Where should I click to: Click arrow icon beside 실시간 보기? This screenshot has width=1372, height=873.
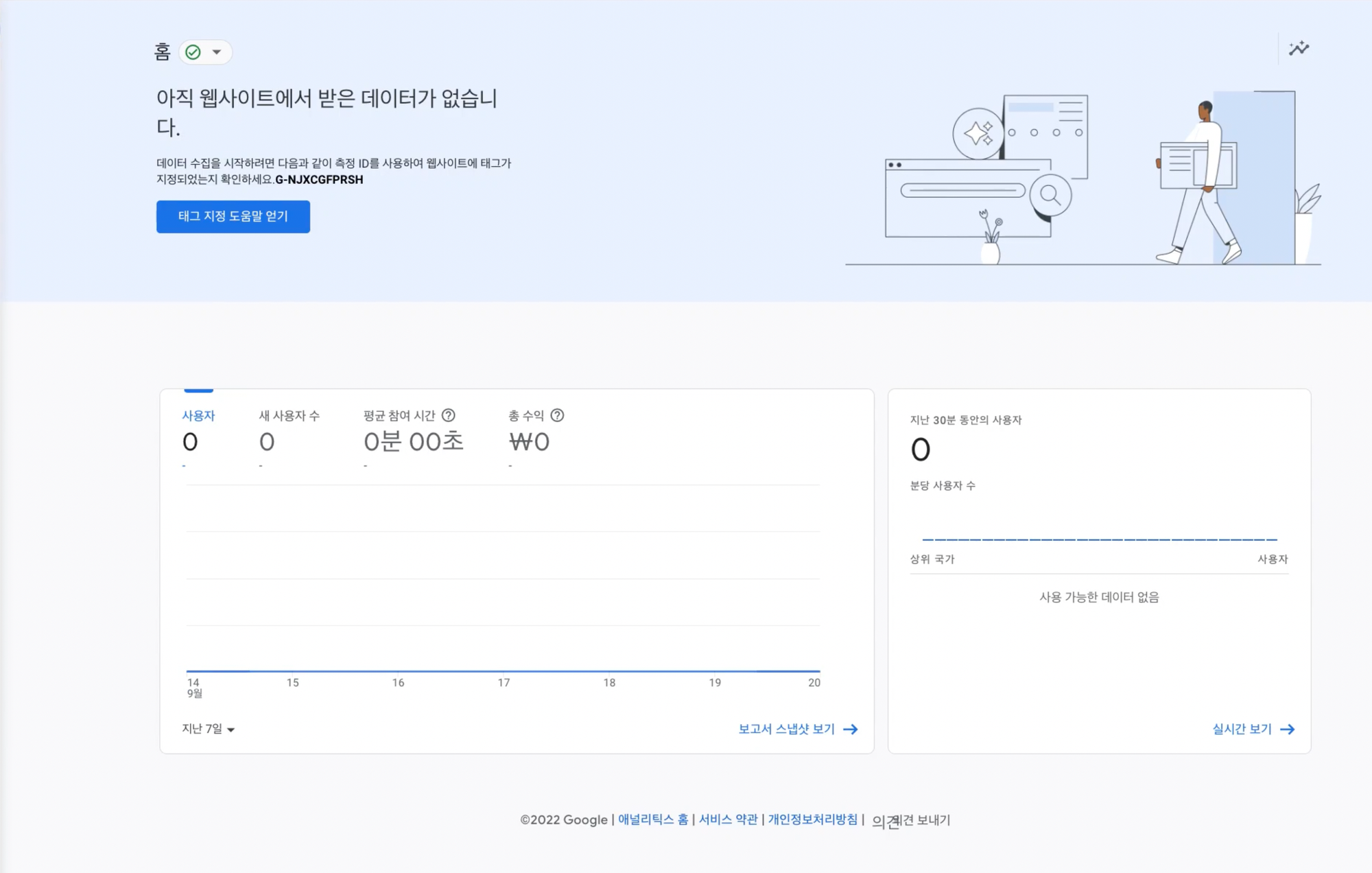(1288, 729)
